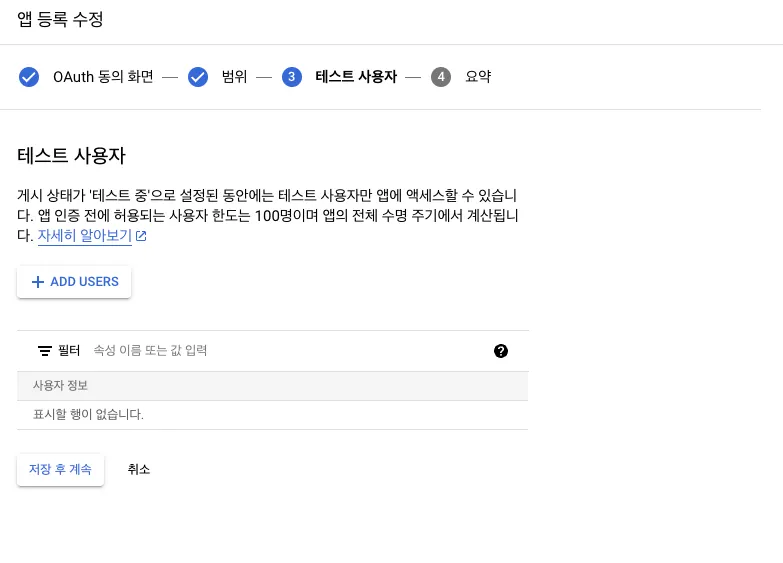The image size is (783, 563).
Task: Click the plus icon in ADD USERS
Action: pos(38,282)
